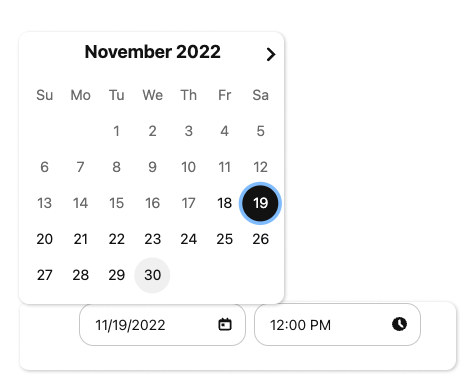Pick November 23 date
The height and width of the screenshot is (381, 465).
click(x=152, y=239)
